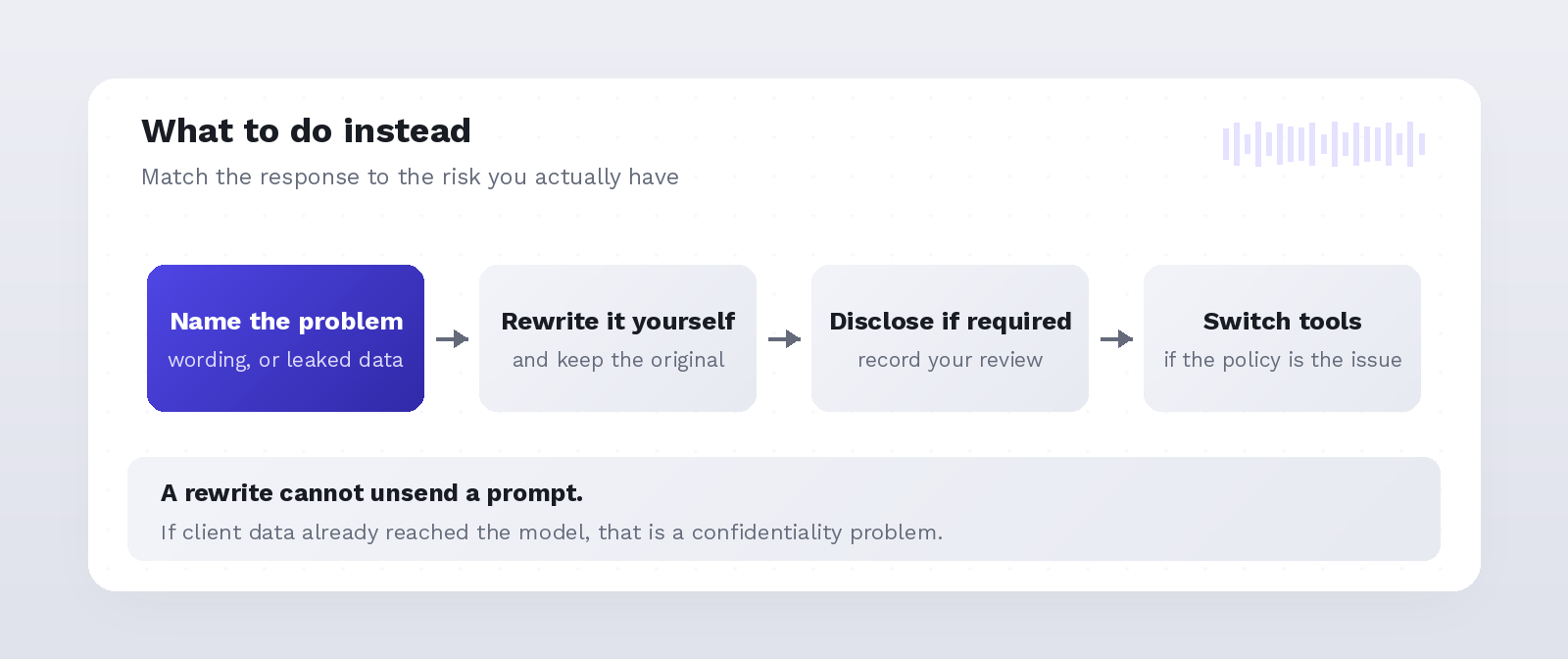
Task: Click the 'Disclose if required' title text
Action: [951, 321]
